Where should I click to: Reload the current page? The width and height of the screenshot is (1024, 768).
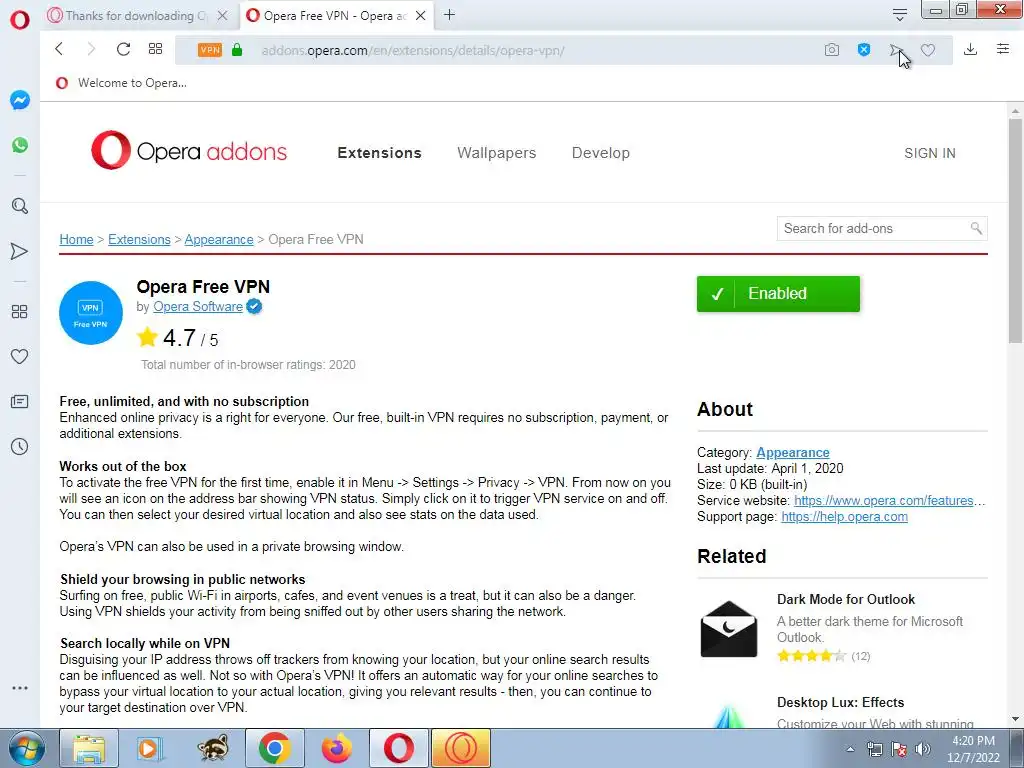[123, 49]
